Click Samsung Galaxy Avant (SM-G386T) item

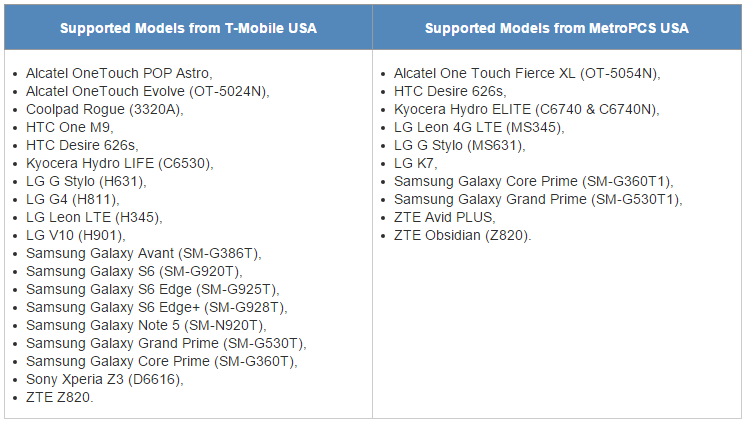tap(144, 254)
